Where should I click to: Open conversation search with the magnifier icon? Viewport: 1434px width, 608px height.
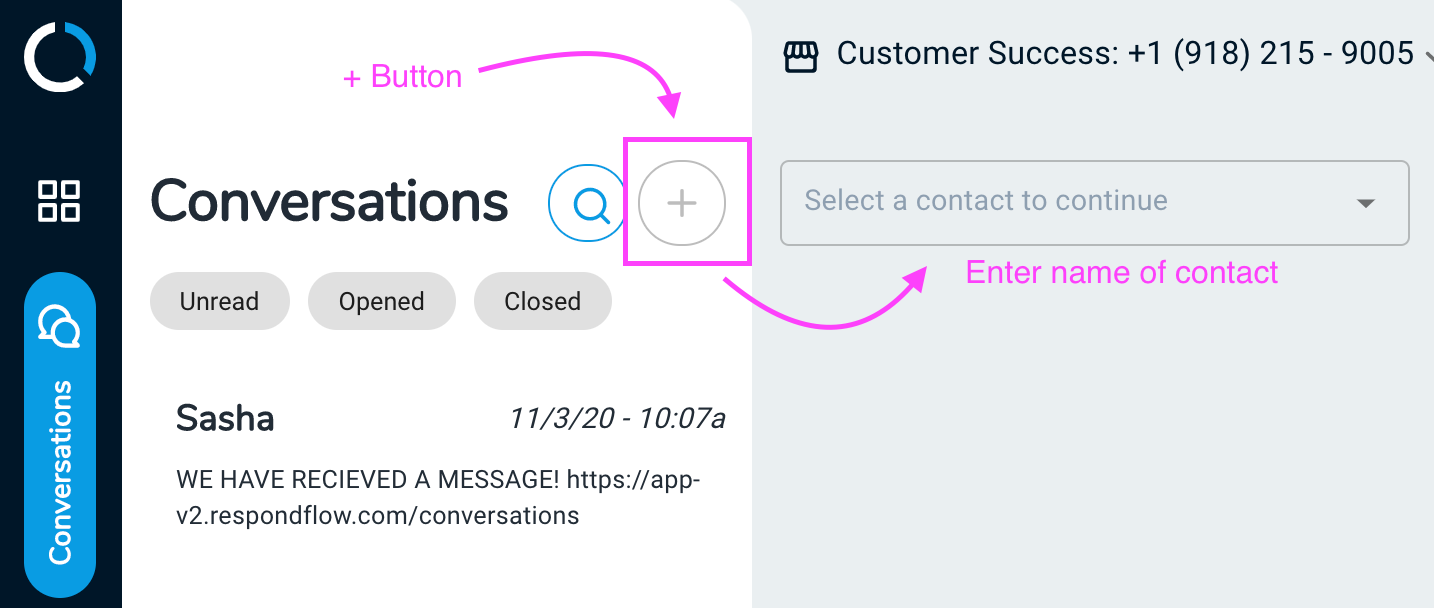(590, 204)
